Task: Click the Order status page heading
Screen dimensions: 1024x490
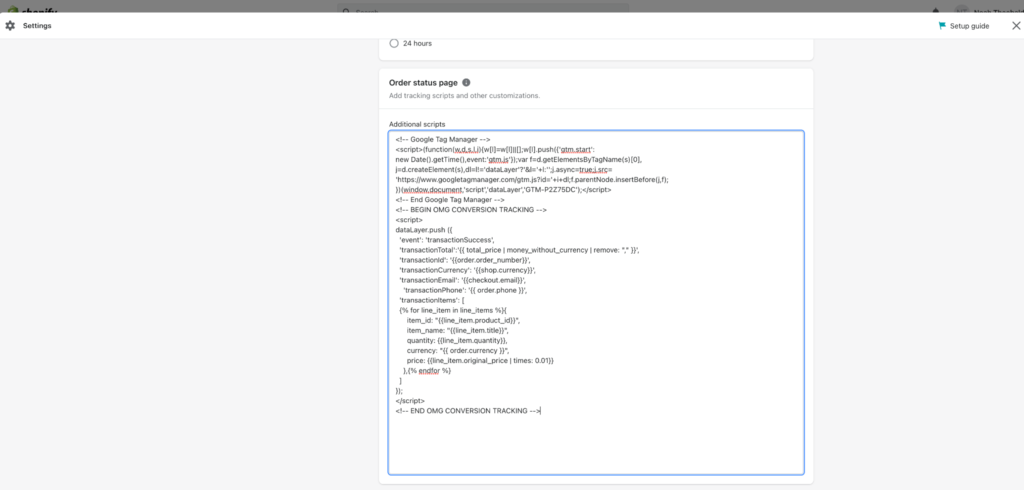Action: (423, 83)
